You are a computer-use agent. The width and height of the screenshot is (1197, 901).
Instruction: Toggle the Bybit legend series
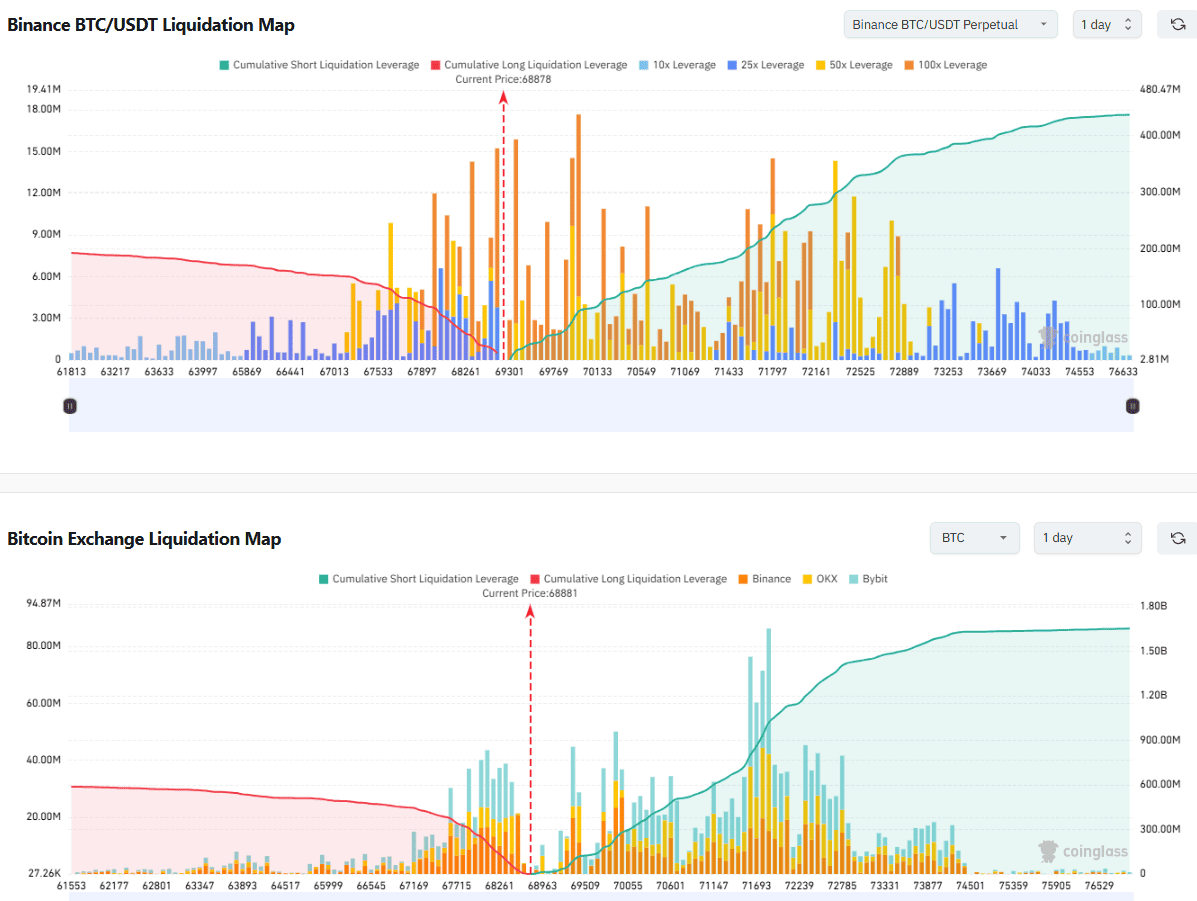(x=868, y=579)
